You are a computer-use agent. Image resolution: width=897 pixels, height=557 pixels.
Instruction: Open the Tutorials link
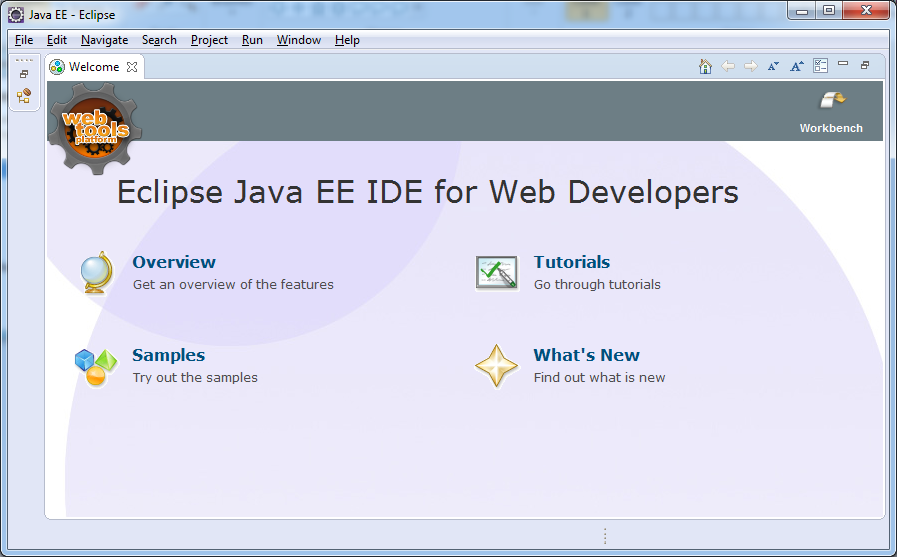point(572,262)
